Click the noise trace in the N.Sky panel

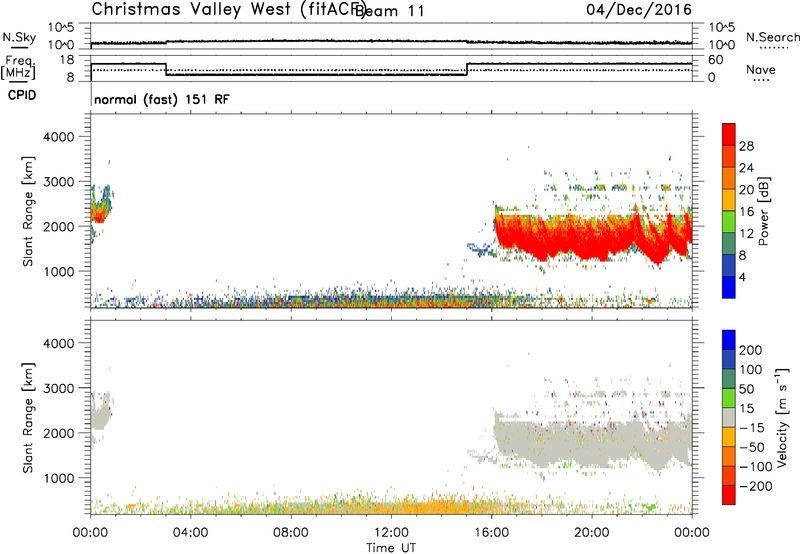(x=391, y=41)
